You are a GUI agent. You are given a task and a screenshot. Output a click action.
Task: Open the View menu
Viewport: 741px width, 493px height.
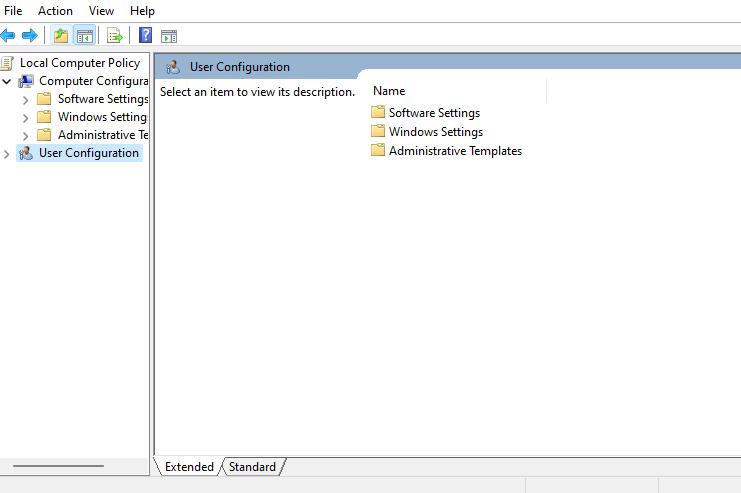(x=101, y=10)
